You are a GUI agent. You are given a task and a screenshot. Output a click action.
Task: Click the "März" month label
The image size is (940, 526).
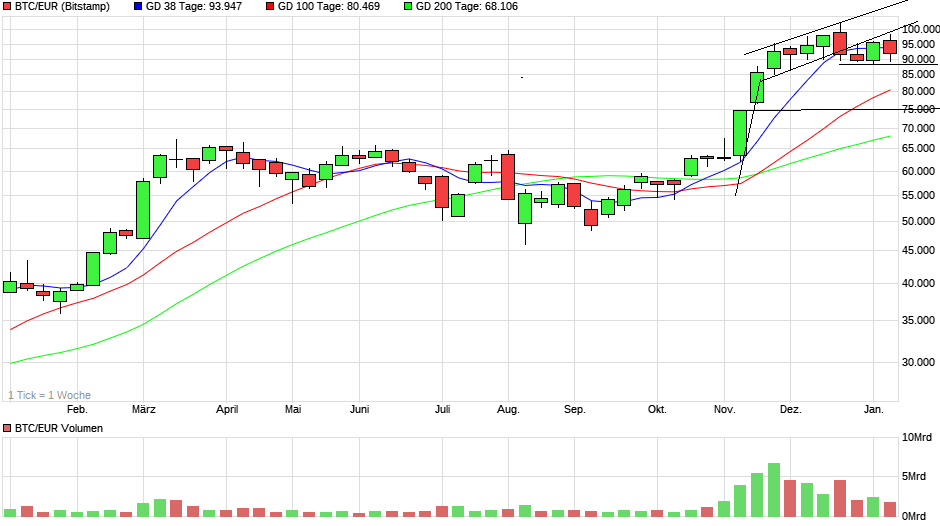pyautogui.click(x=144, y=410)
